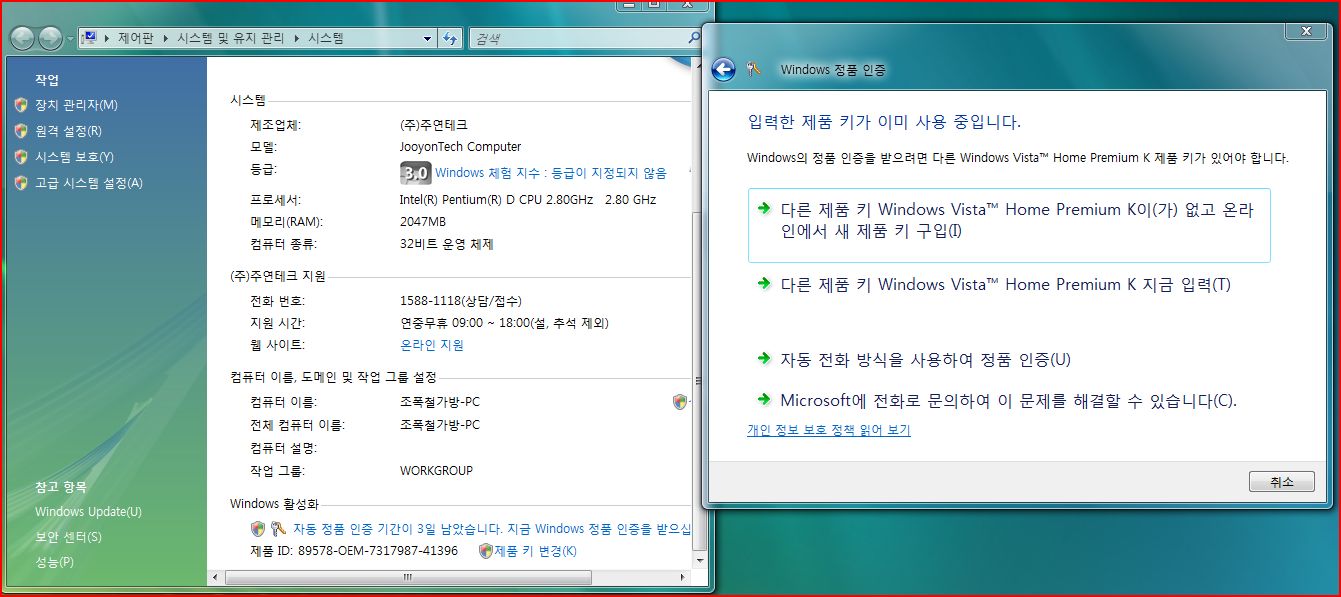This screenshot has width=1341, height=597.
Task: Click the Explorer window back arrow button
Action: [23, 38]
